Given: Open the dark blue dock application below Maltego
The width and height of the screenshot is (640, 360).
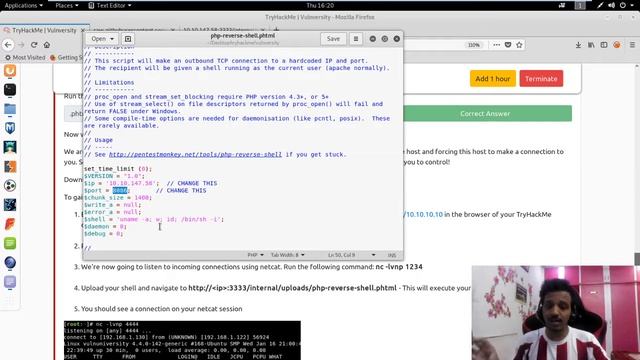Looking at the screenshot, I should pyautogui.click(x=10, y=205).
